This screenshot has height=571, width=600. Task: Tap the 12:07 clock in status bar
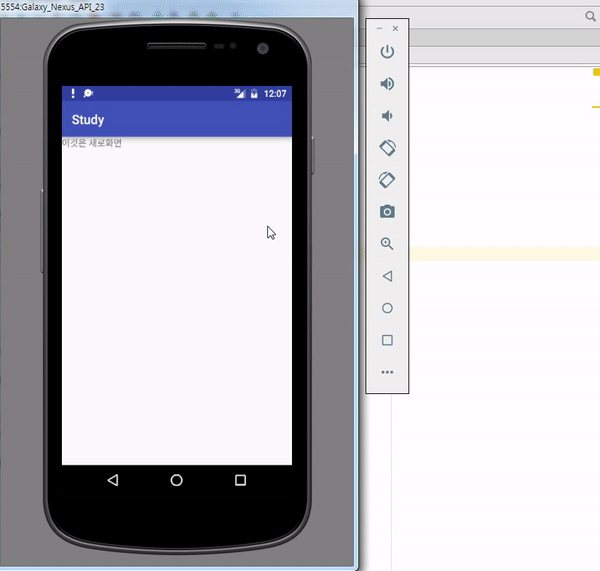275,93
